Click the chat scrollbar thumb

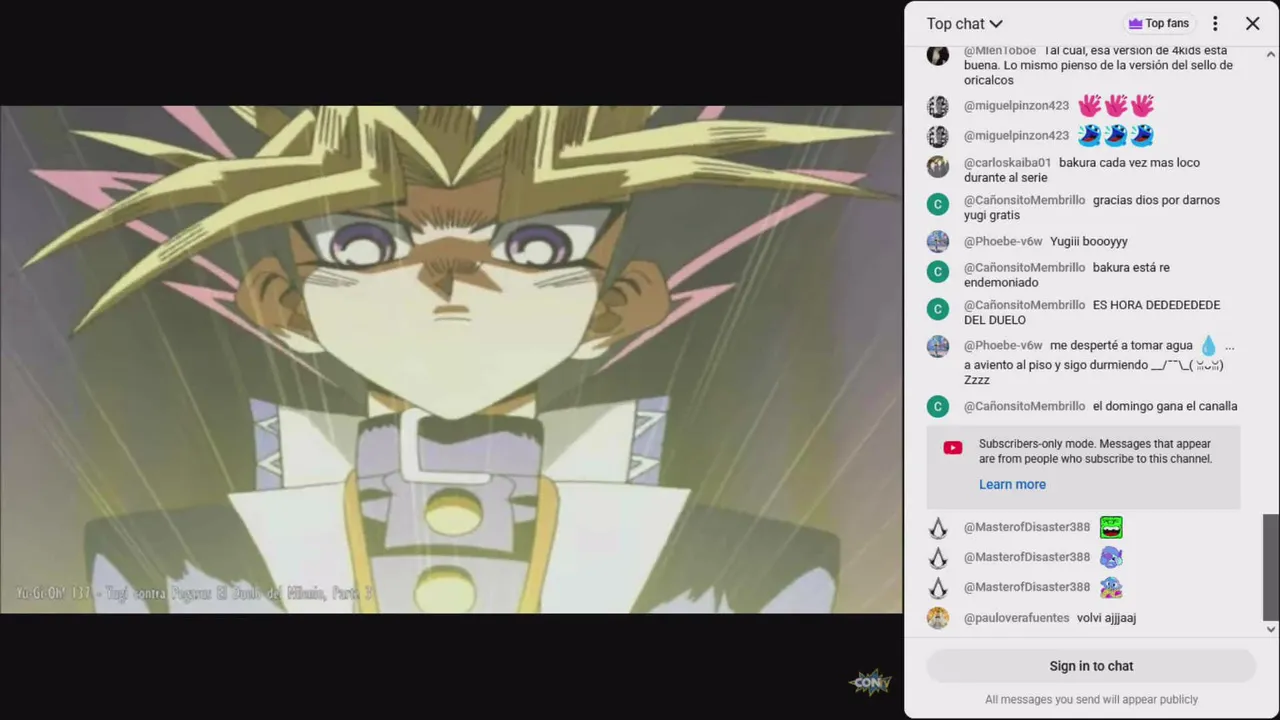pos(1271,567)
